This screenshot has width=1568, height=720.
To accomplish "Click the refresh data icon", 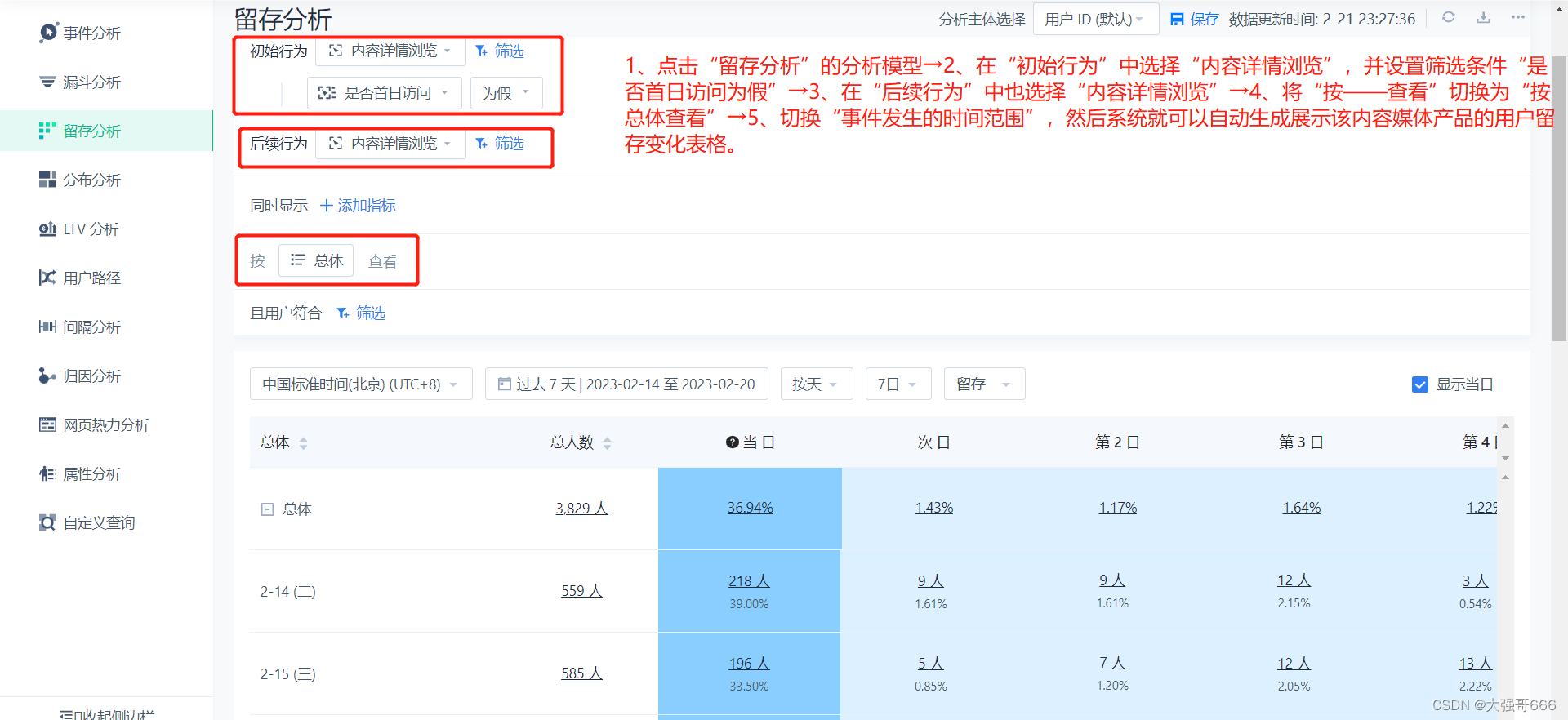I will pos(1449,17).
